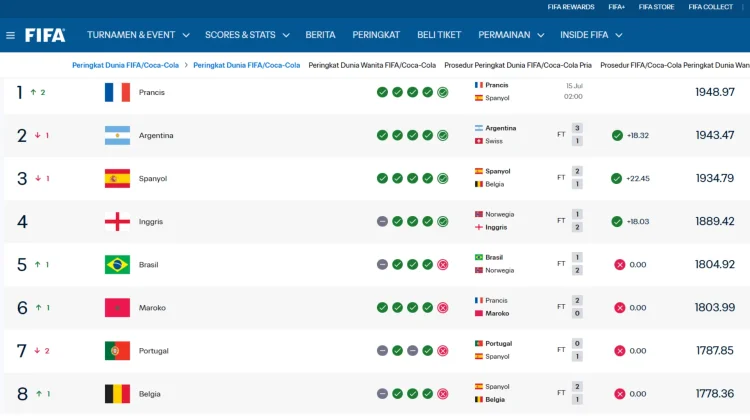Click the Prancis flag in row 1

[117, 92]
